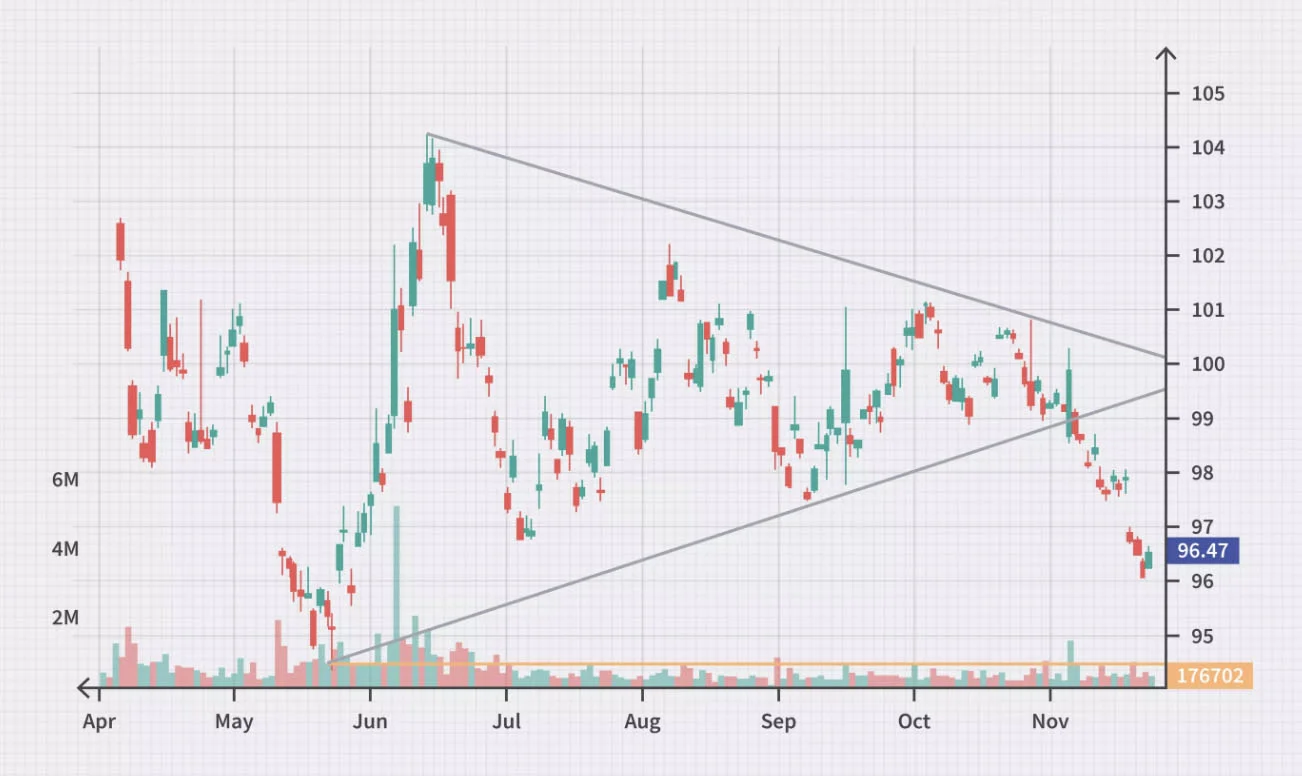Click the 105 price axis label
Screen dimensions: 1302x776
click(x=1208, y=94)
